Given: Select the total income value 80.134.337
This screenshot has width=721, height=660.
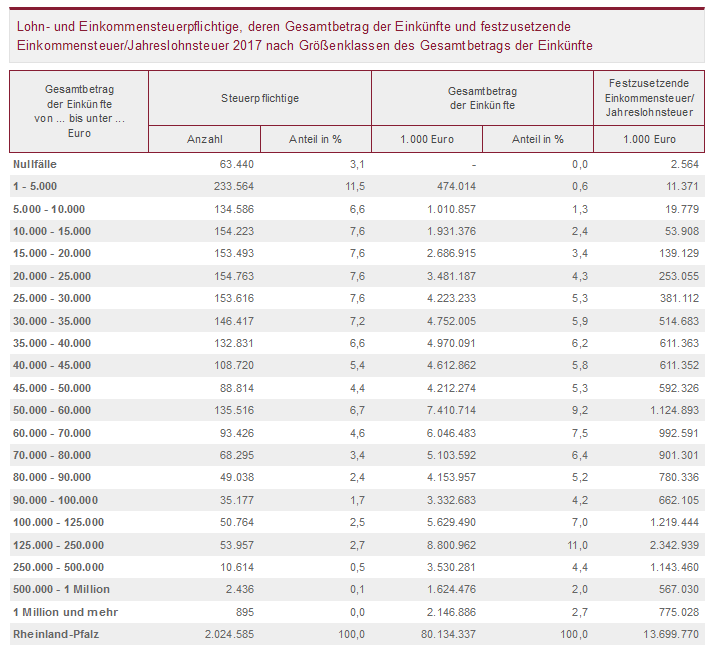Looking at the screenshot, I should (x=448, y=635).
